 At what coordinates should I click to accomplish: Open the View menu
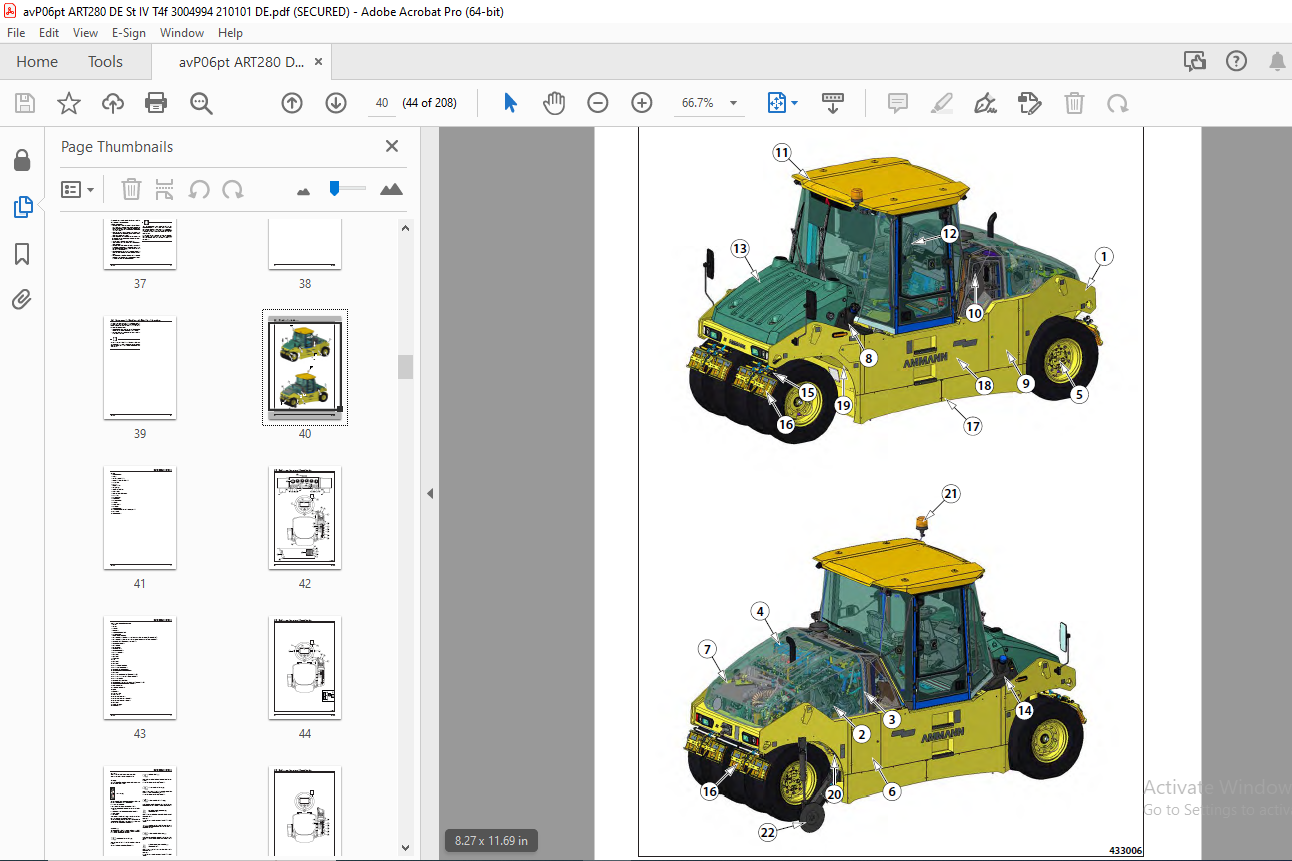85,33
